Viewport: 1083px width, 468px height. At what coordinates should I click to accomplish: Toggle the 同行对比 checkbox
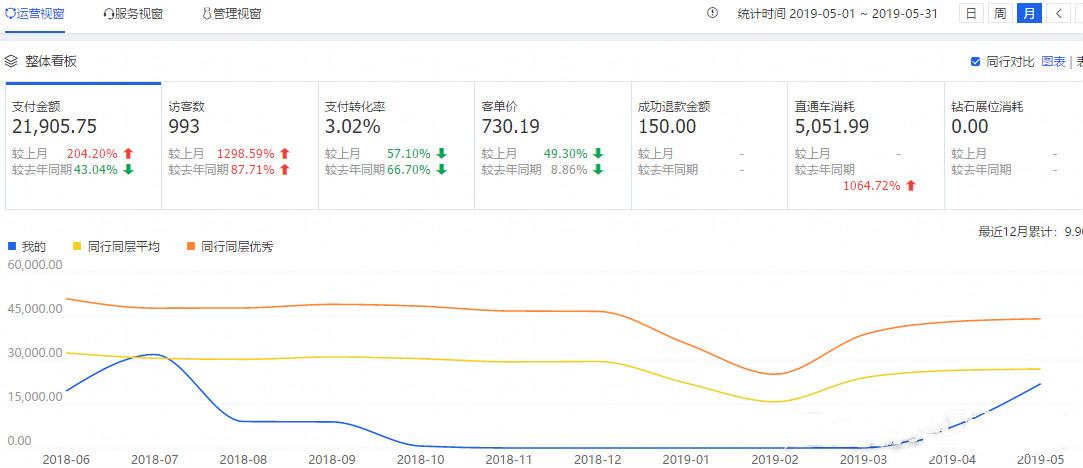coord(975,62)
